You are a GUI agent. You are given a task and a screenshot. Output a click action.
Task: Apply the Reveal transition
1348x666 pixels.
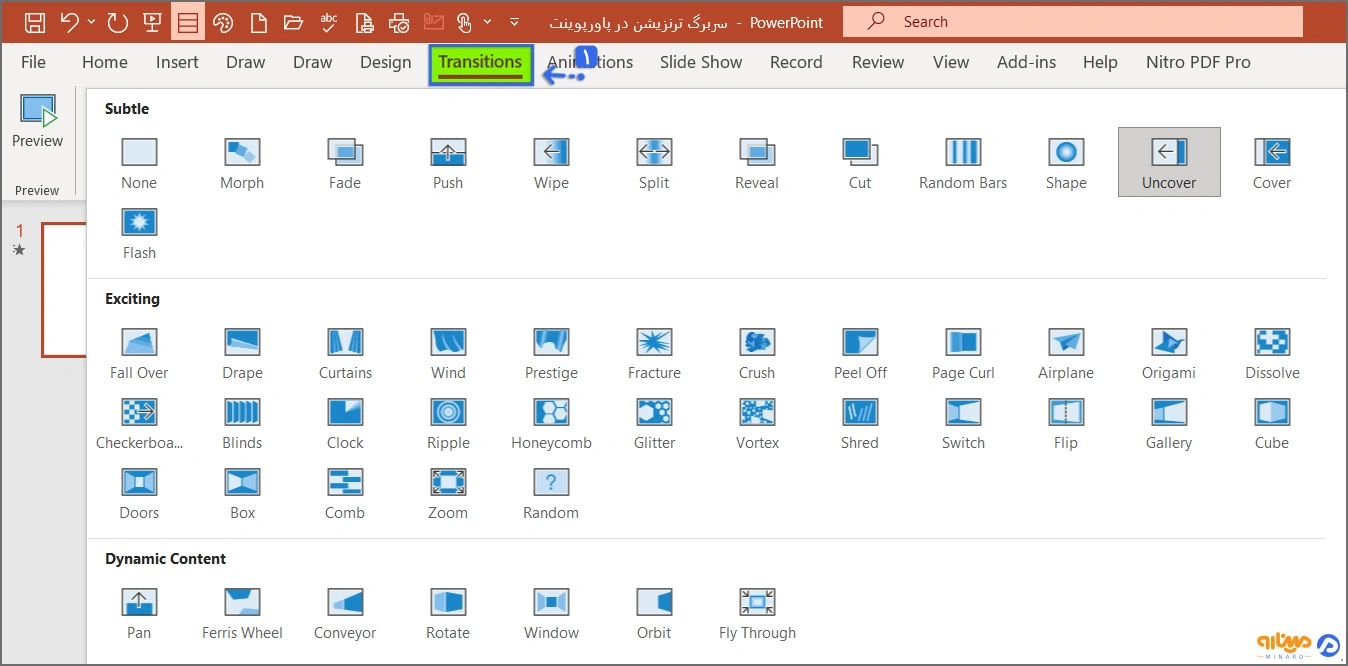click(x=757, y=163)
